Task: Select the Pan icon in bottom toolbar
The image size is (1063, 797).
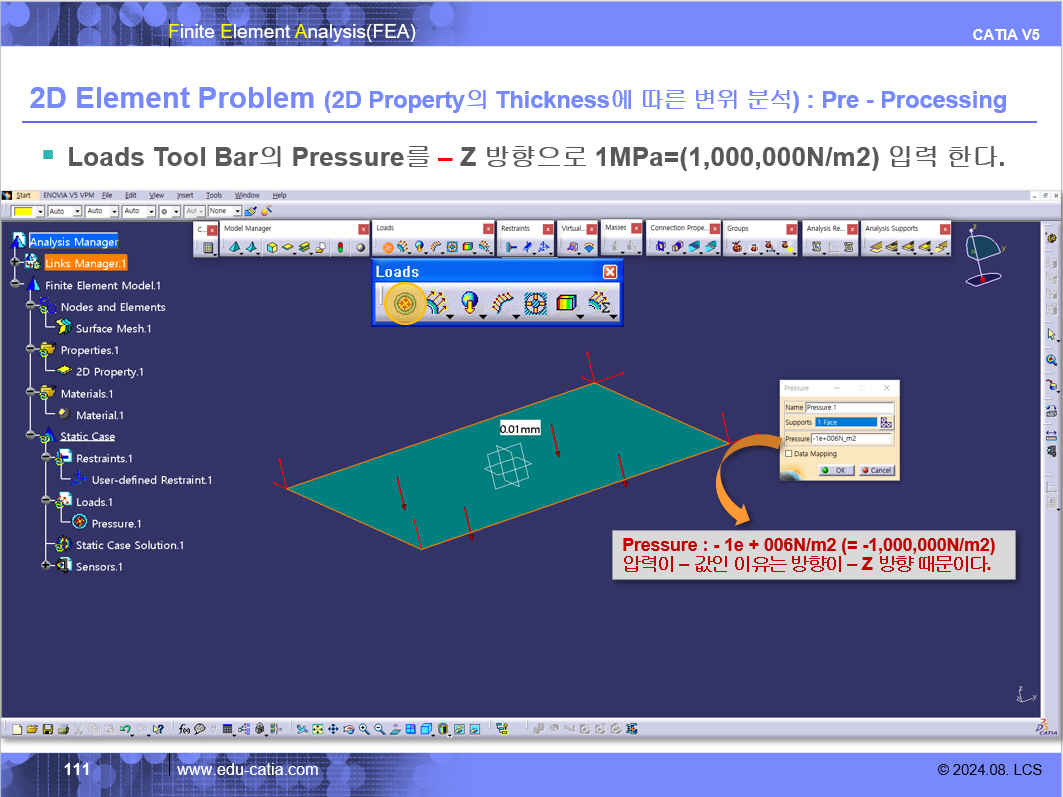Action: tap(333, 730)
